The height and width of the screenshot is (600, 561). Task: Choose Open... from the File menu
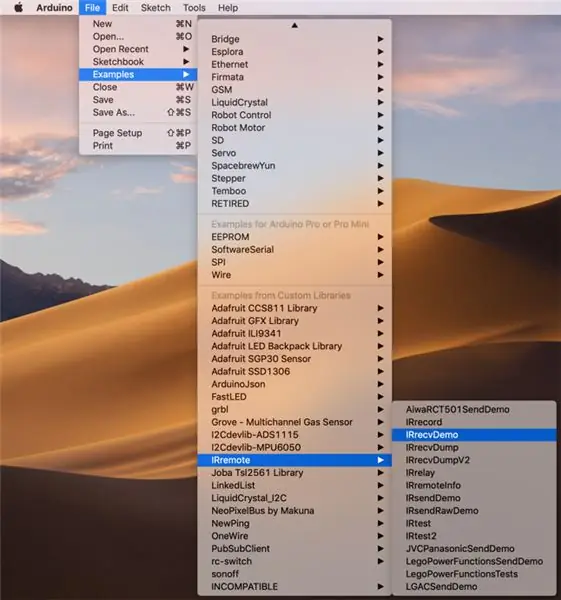tap(138, 36)
